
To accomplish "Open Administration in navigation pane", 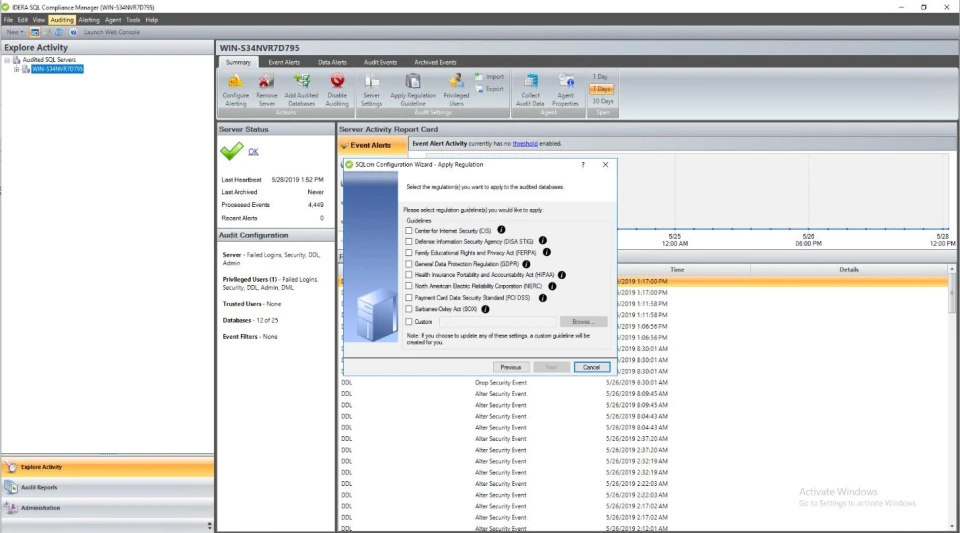I will point(108,507).
